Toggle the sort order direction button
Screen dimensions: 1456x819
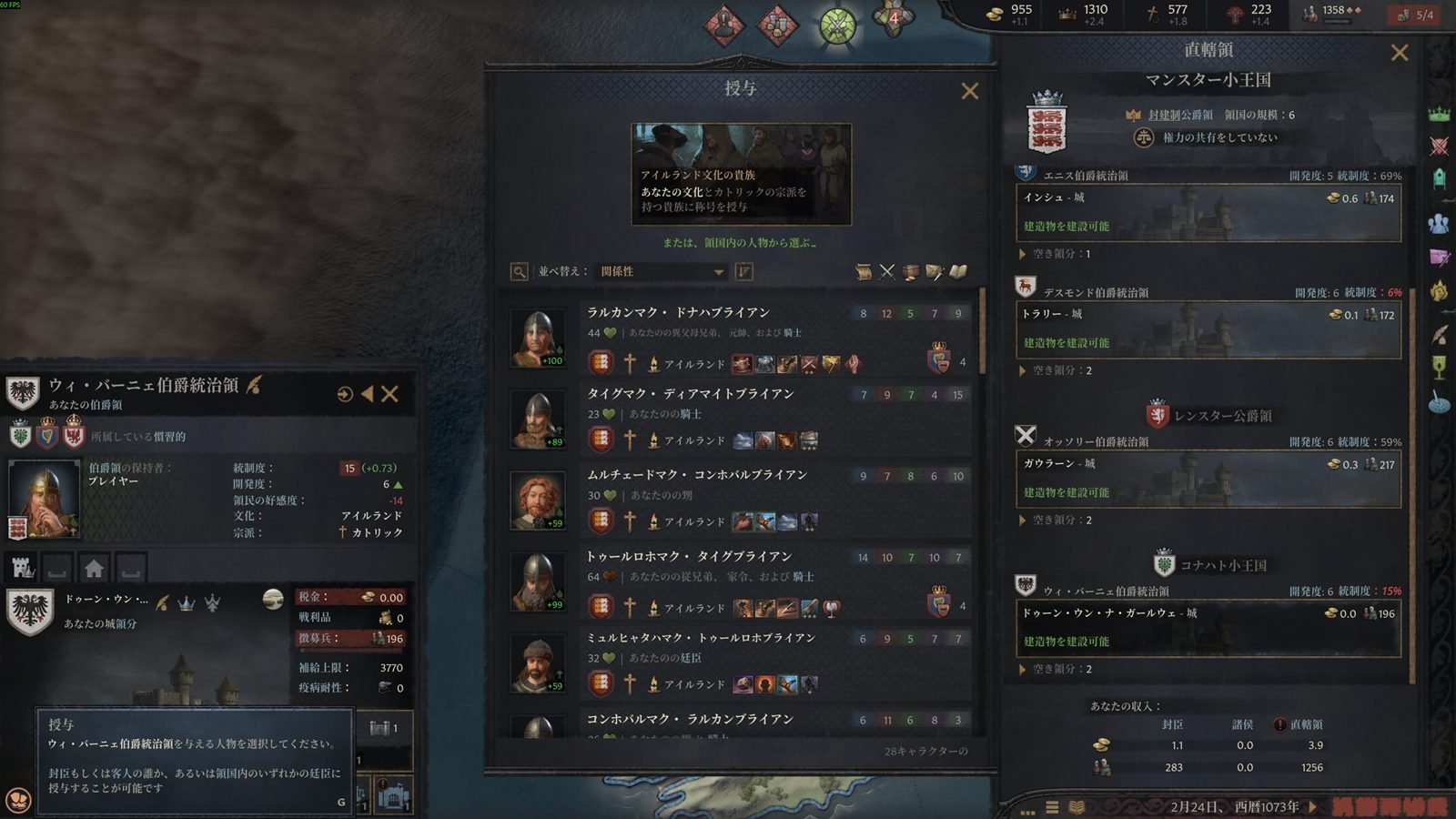[x=744, y=271]
